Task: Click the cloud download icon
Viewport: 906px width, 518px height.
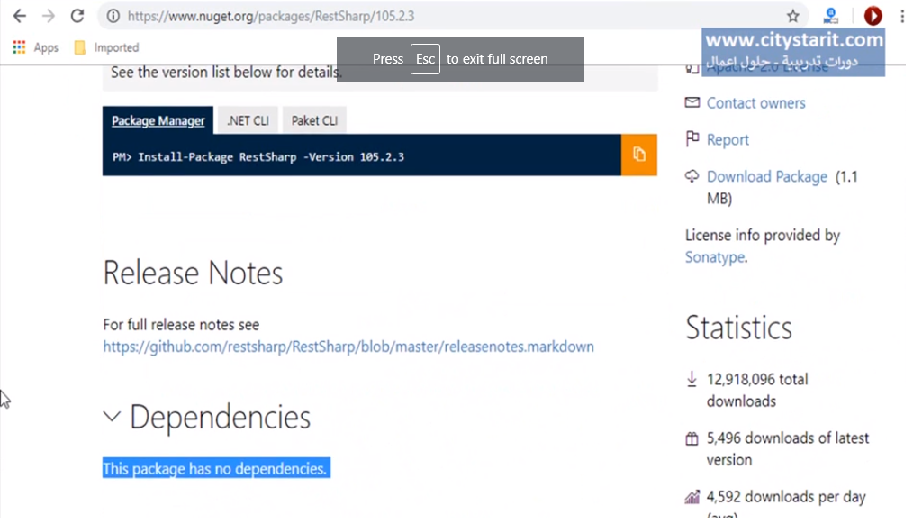Action: pyautogui.click(x=692, y=176)
